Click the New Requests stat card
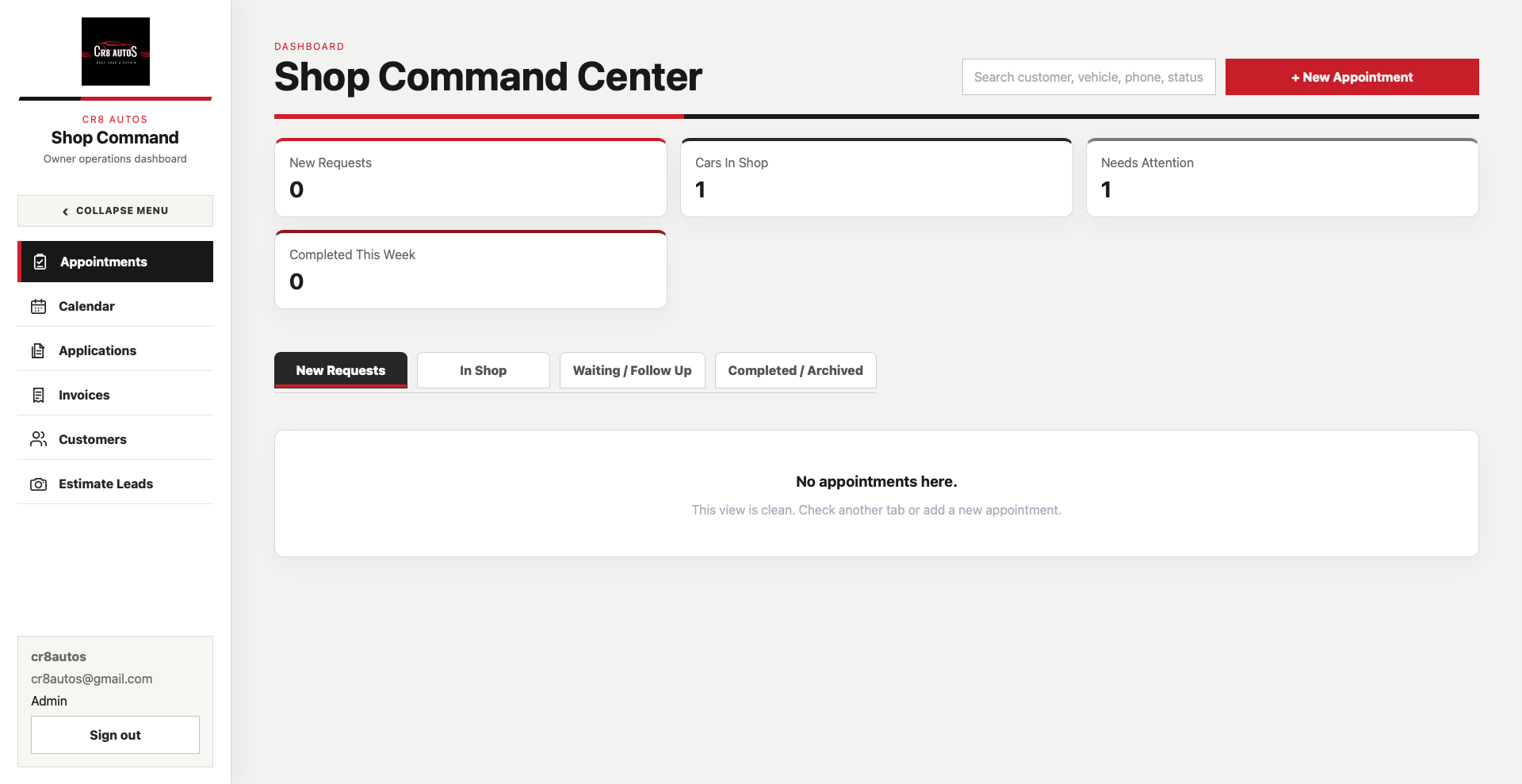The width and height of the screenshot is (1522, 784). (471, 178)
